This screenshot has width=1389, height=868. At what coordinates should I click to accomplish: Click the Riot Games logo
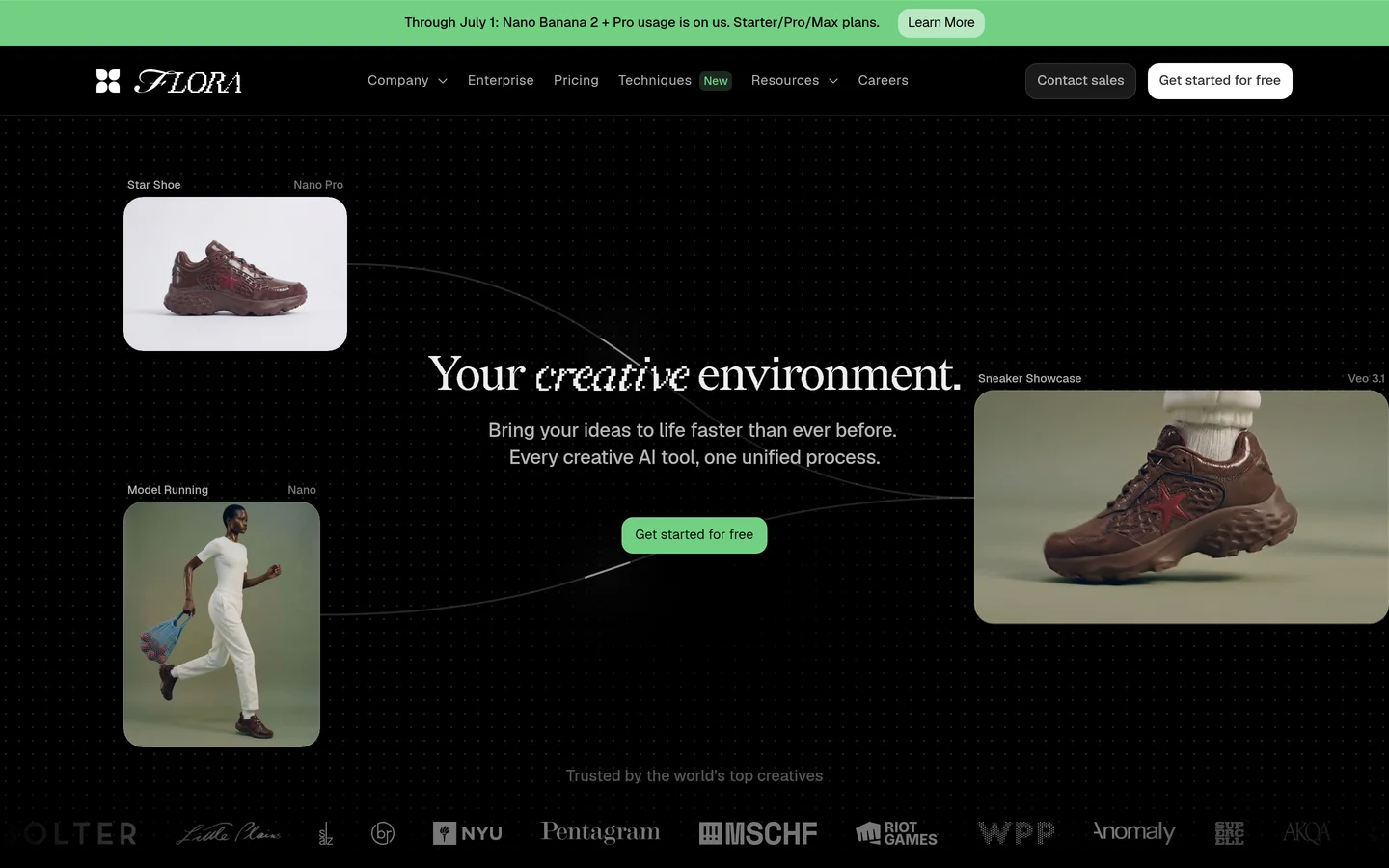pyautogui.click(x=896, y=833)
